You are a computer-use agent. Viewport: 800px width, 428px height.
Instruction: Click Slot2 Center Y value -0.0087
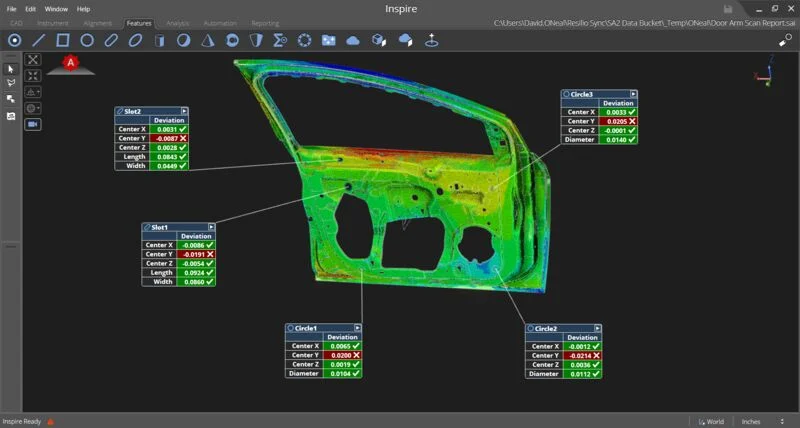point(168,138)
